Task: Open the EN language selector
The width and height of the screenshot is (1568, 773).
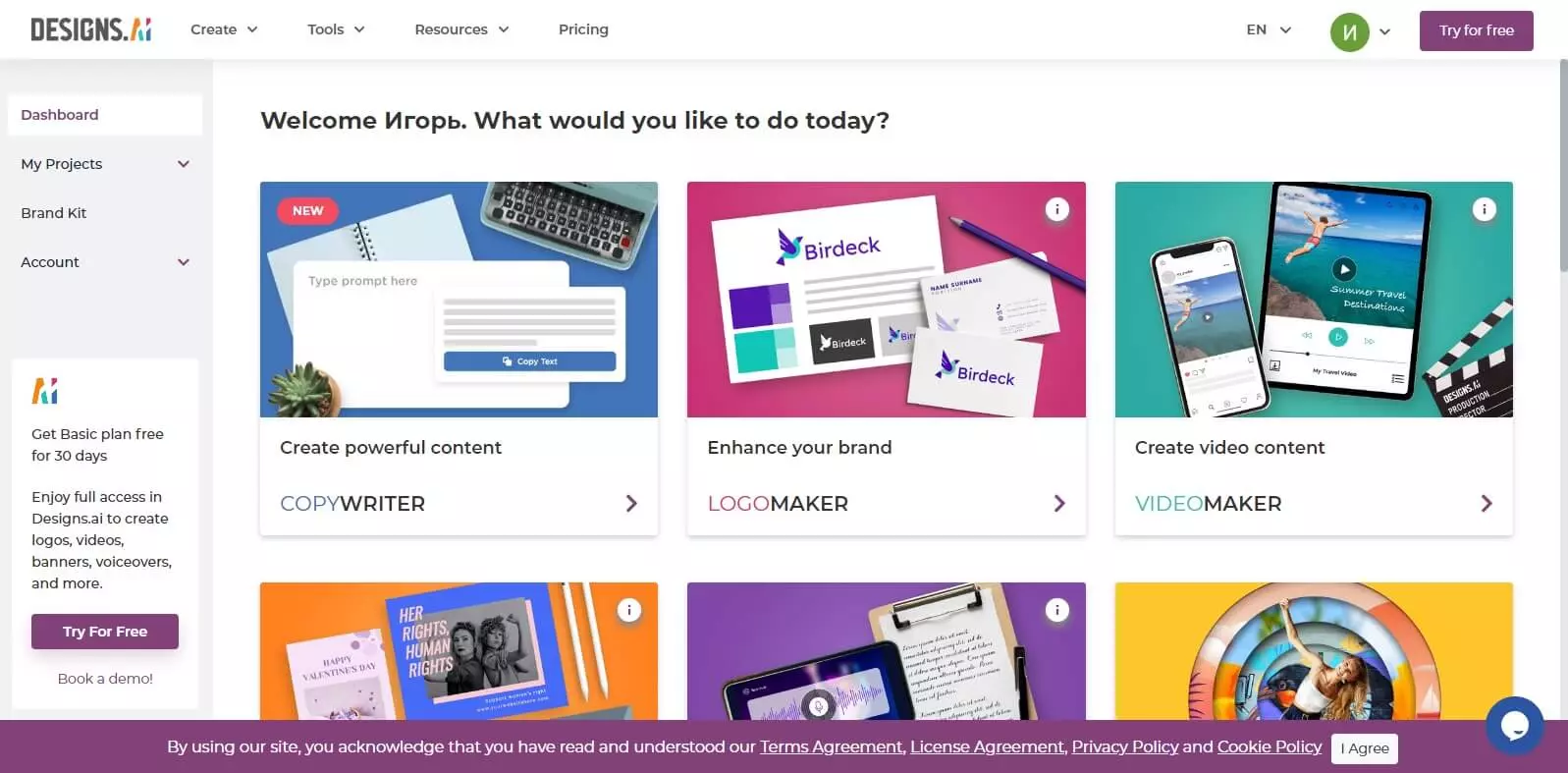Action: (1269, 29)
